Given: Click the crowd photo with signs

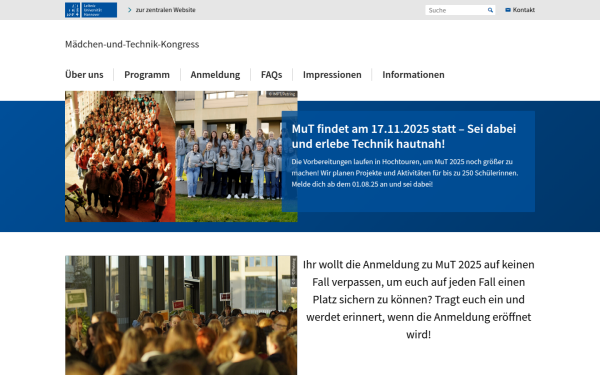Looking at the screenshot, I should coord(181,315).
